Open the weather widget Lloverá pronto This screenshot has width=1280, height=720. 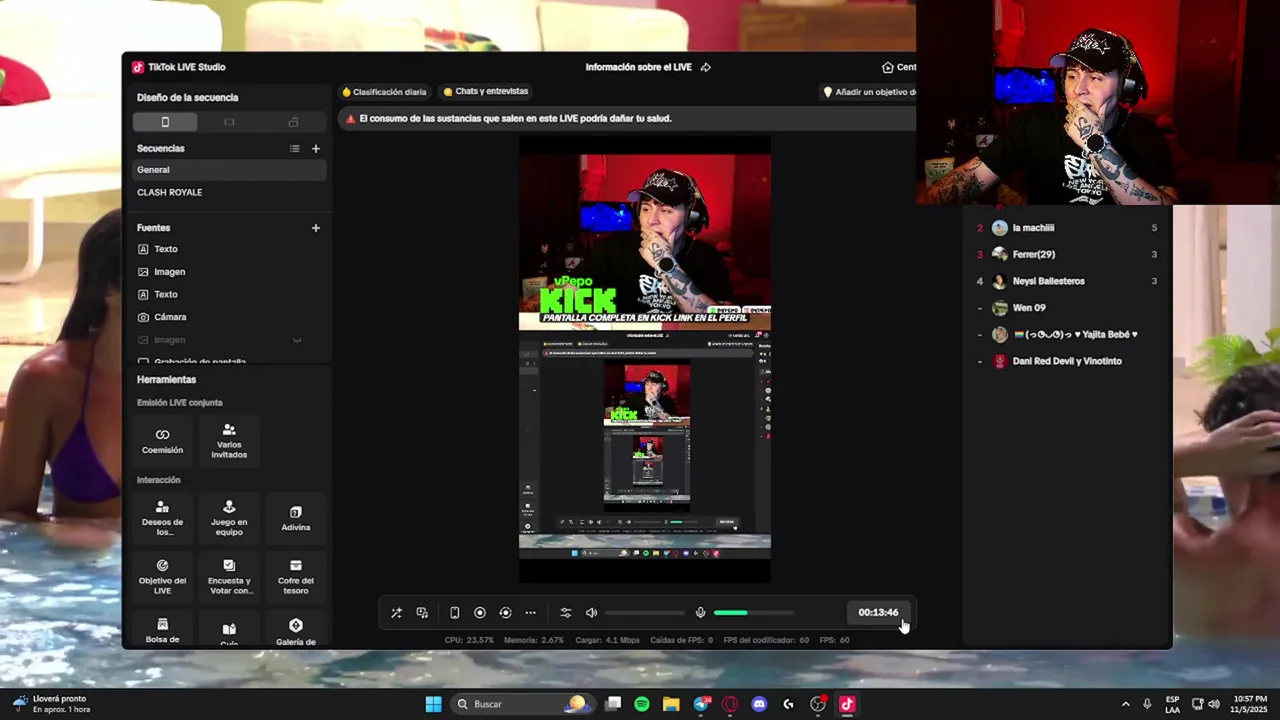pyautogui.click(x=52, y=704)
